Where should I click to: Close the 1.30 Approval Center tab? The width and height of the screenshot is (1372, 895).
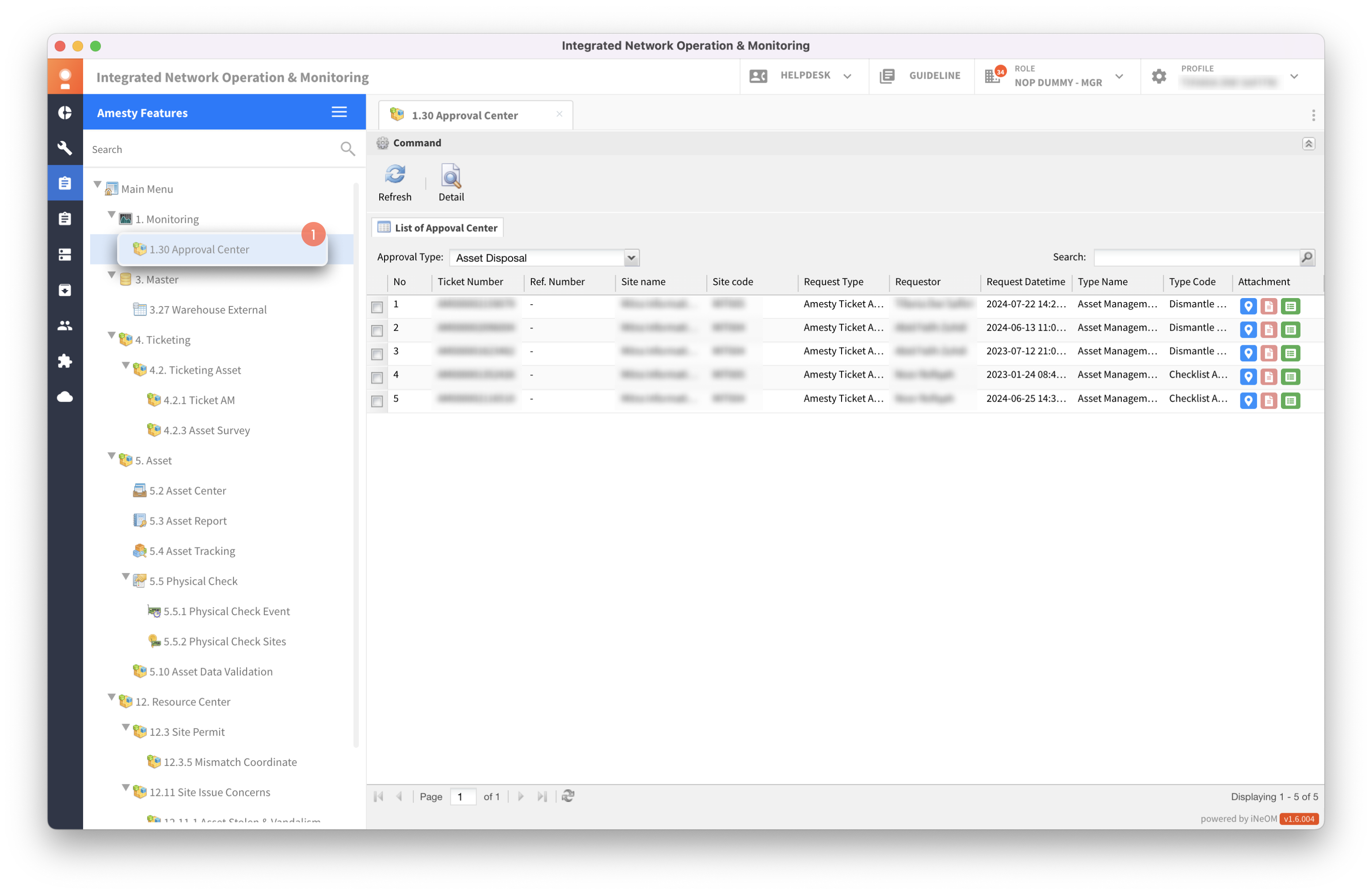click(x=559, y=114)
